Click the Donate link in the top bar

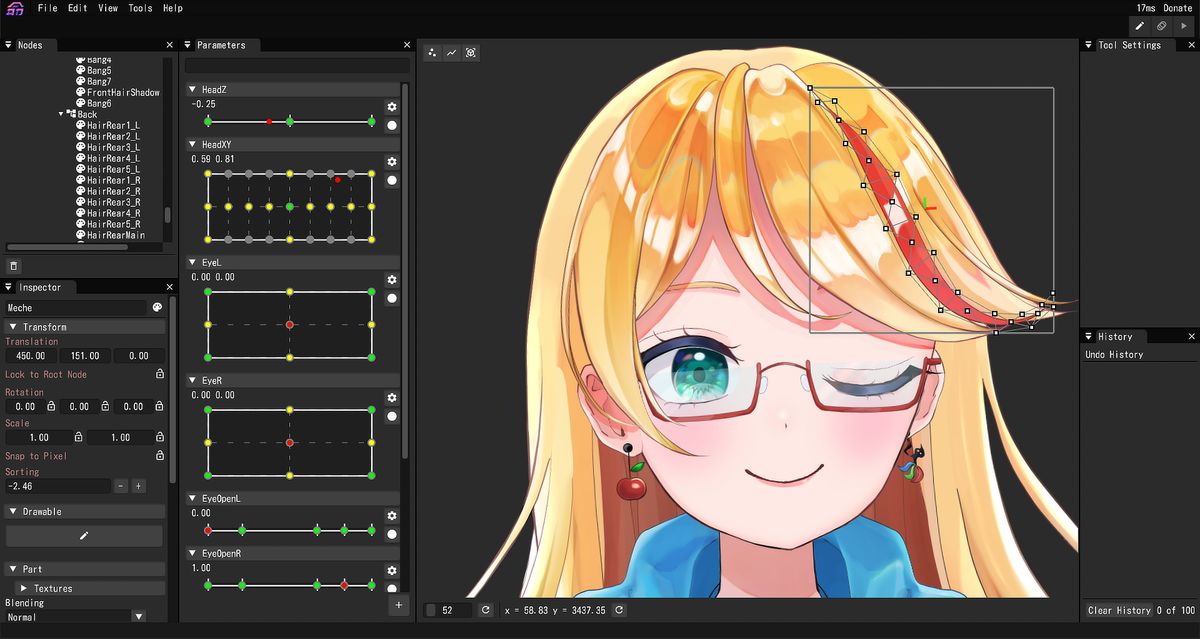1177,8
